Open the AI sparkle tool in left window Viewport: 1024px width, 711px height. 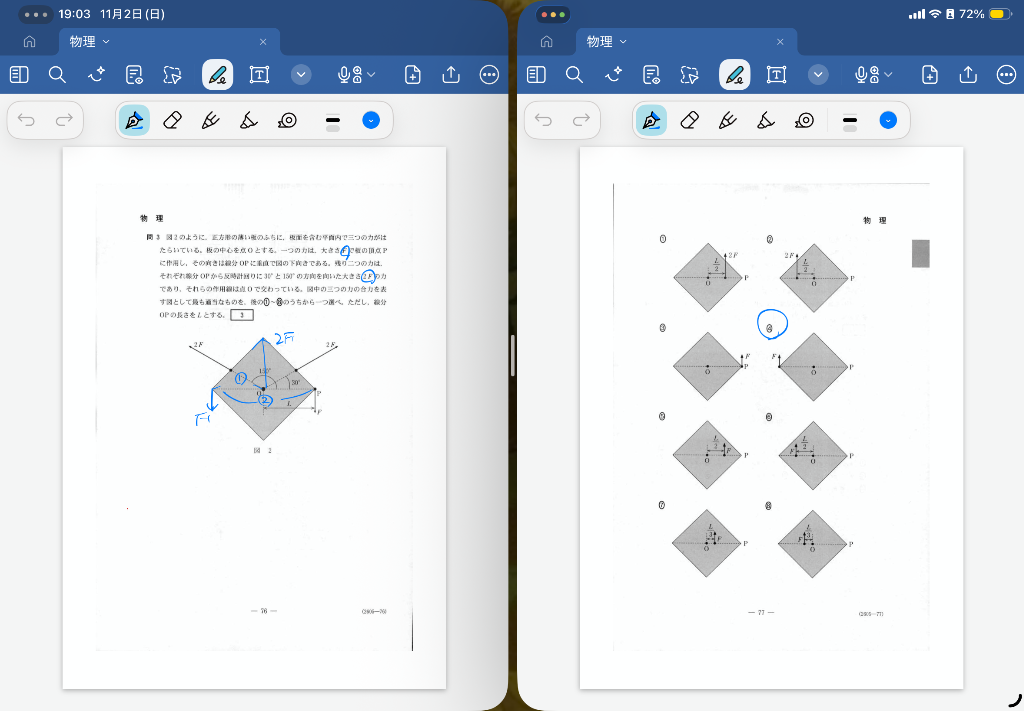pyautogui.click(x=97, y=75)
